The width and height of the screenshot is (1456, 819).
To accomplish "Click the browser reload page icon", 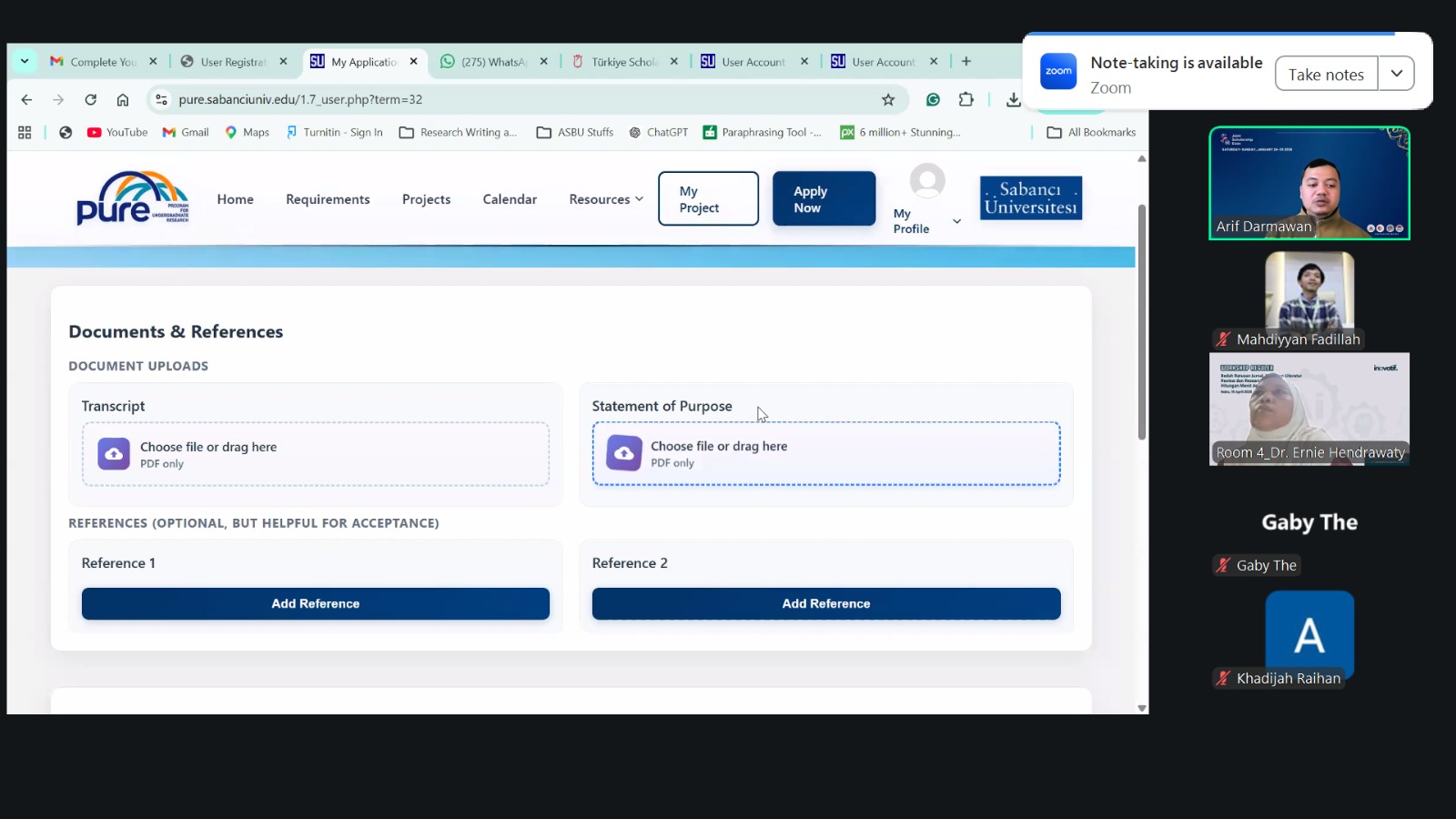I will tap(90, 100).
